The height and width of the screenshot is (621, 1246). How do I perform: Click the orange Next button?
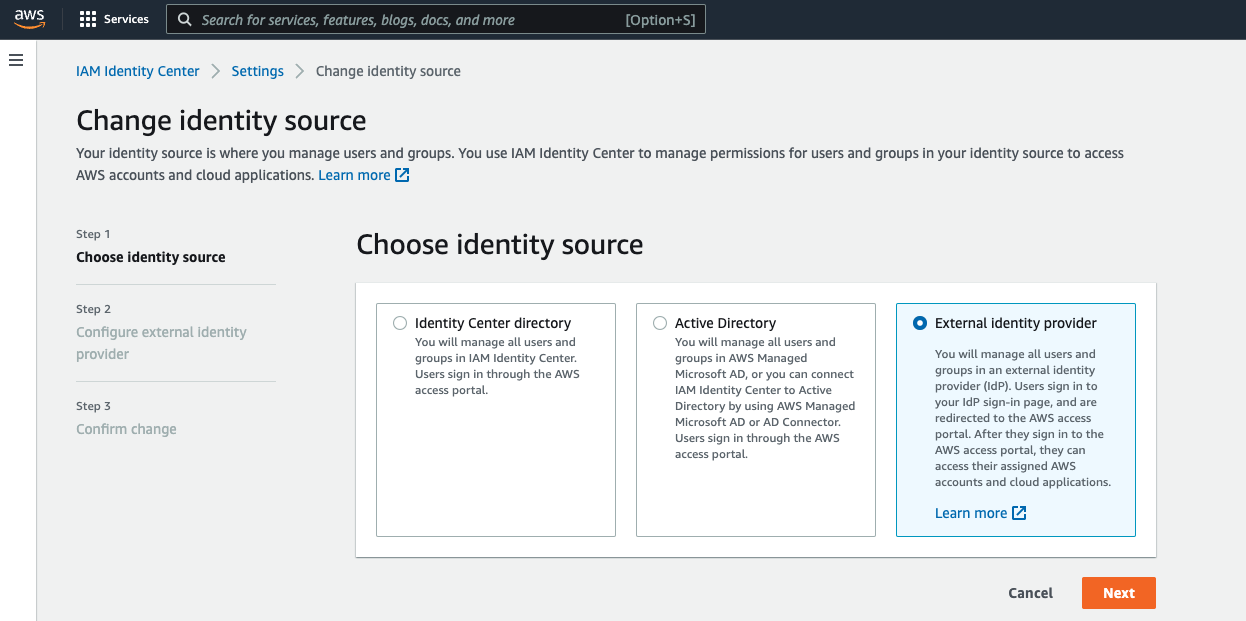tap(1118, 593)
